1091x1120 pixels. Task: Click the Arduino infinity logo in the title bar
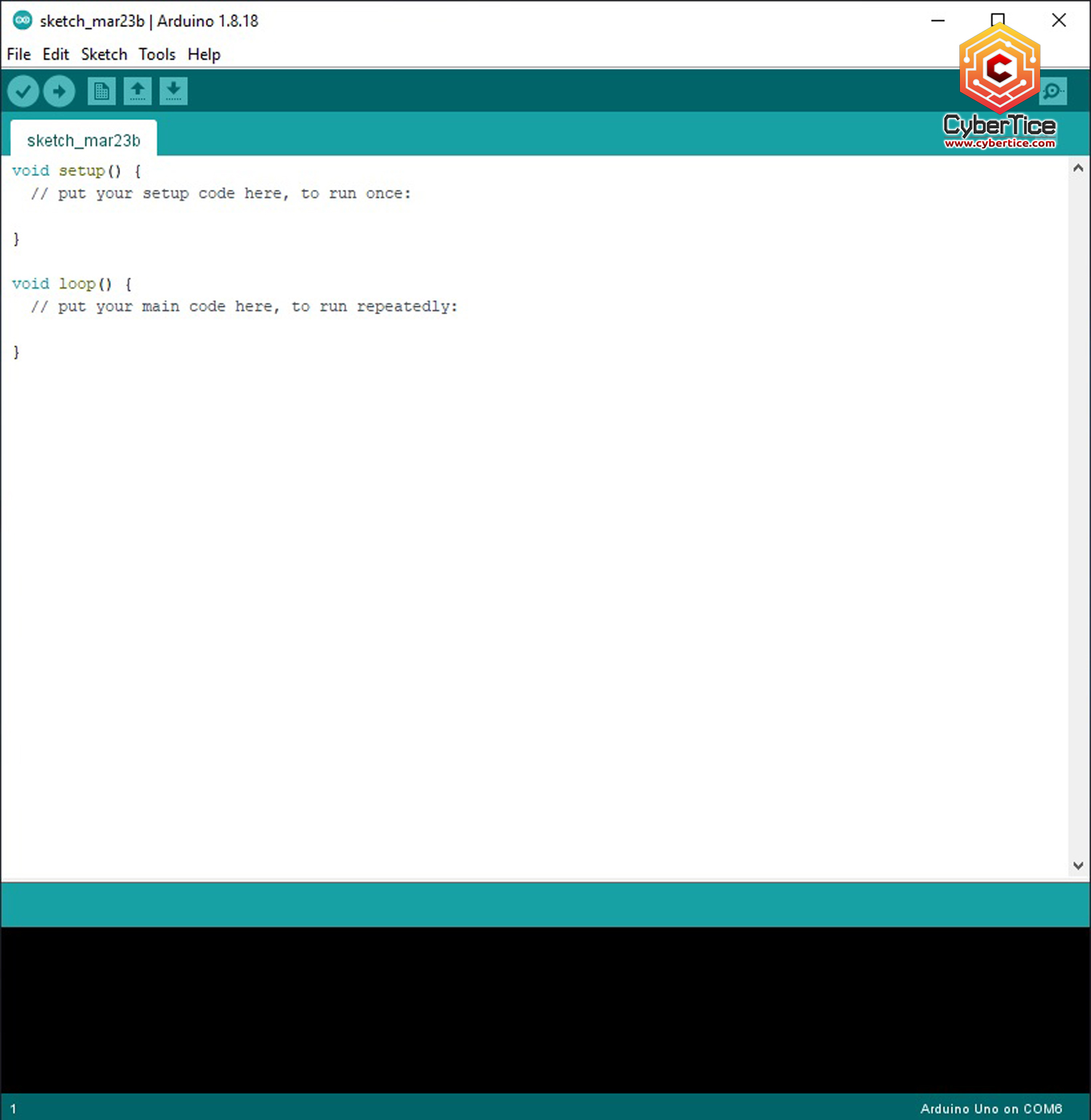[22, 20]
